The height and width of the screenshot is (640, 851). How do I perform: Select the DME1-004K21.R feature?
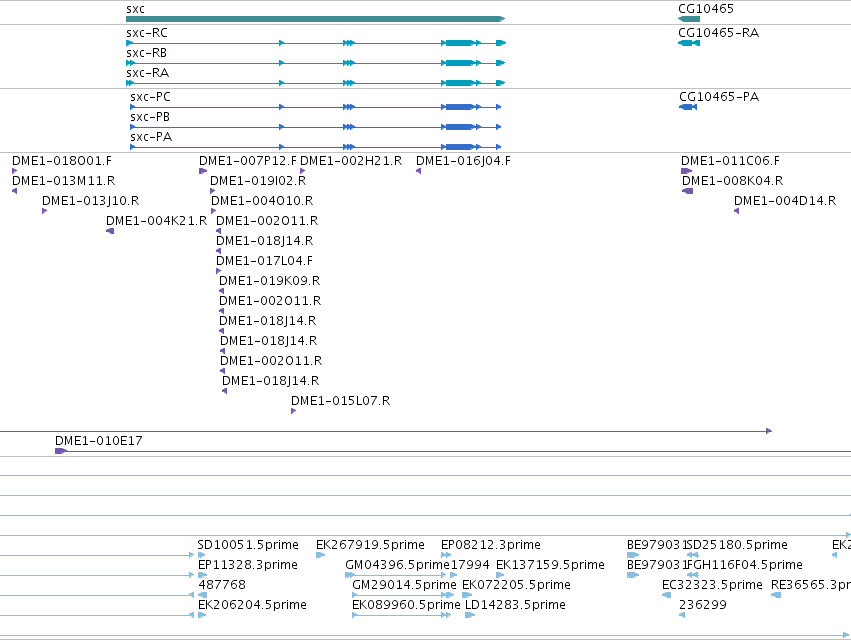coord(110,231)
